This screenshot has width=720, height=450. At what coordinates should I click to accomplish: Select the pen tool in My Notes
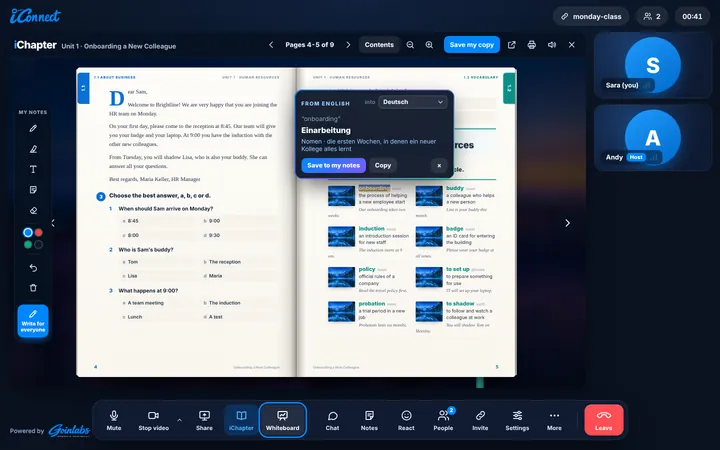pyautogui.click(x=33, y=129)
